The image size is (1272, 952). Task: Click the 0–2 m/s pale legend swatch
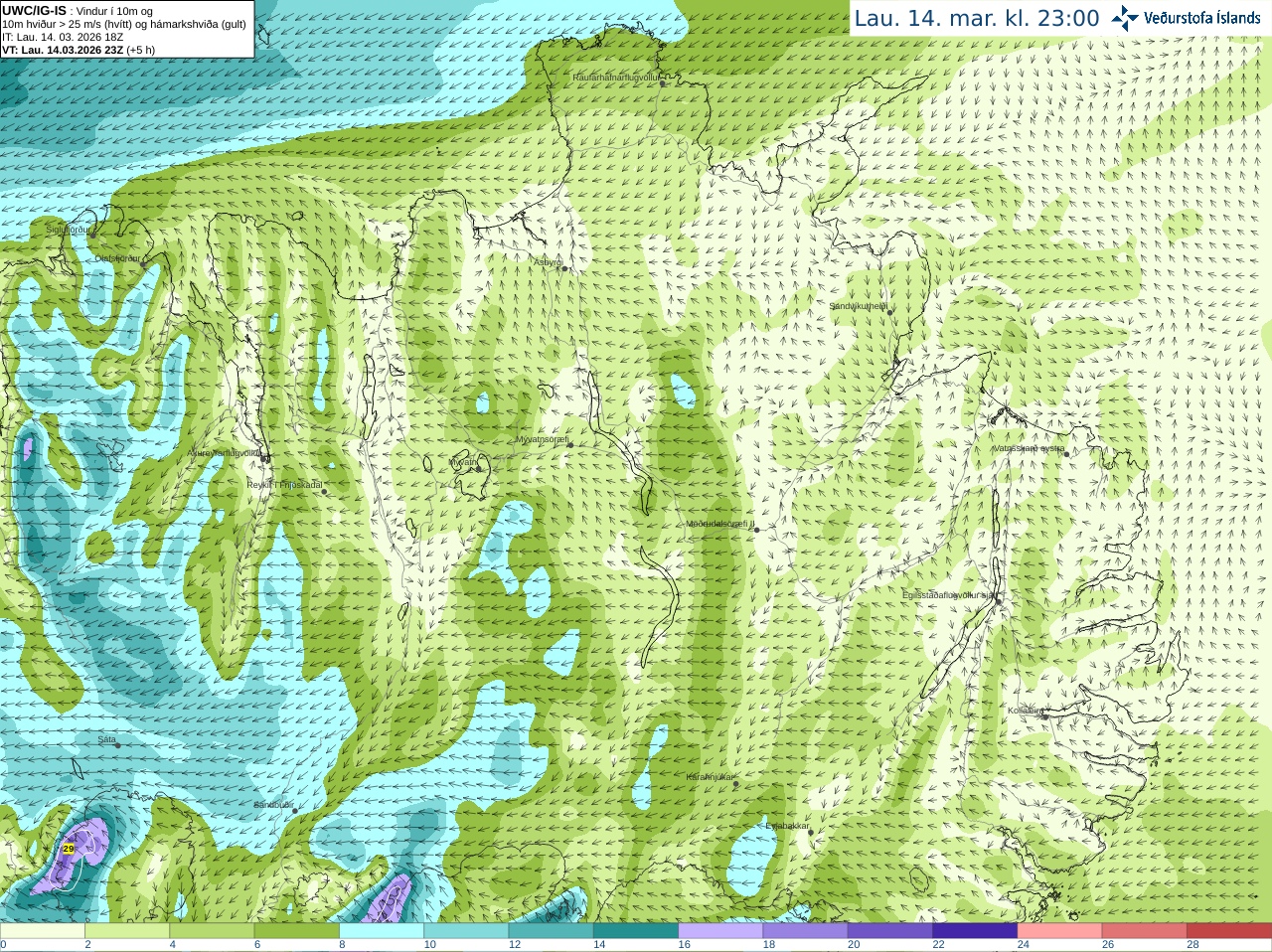(x=42, y=931)
